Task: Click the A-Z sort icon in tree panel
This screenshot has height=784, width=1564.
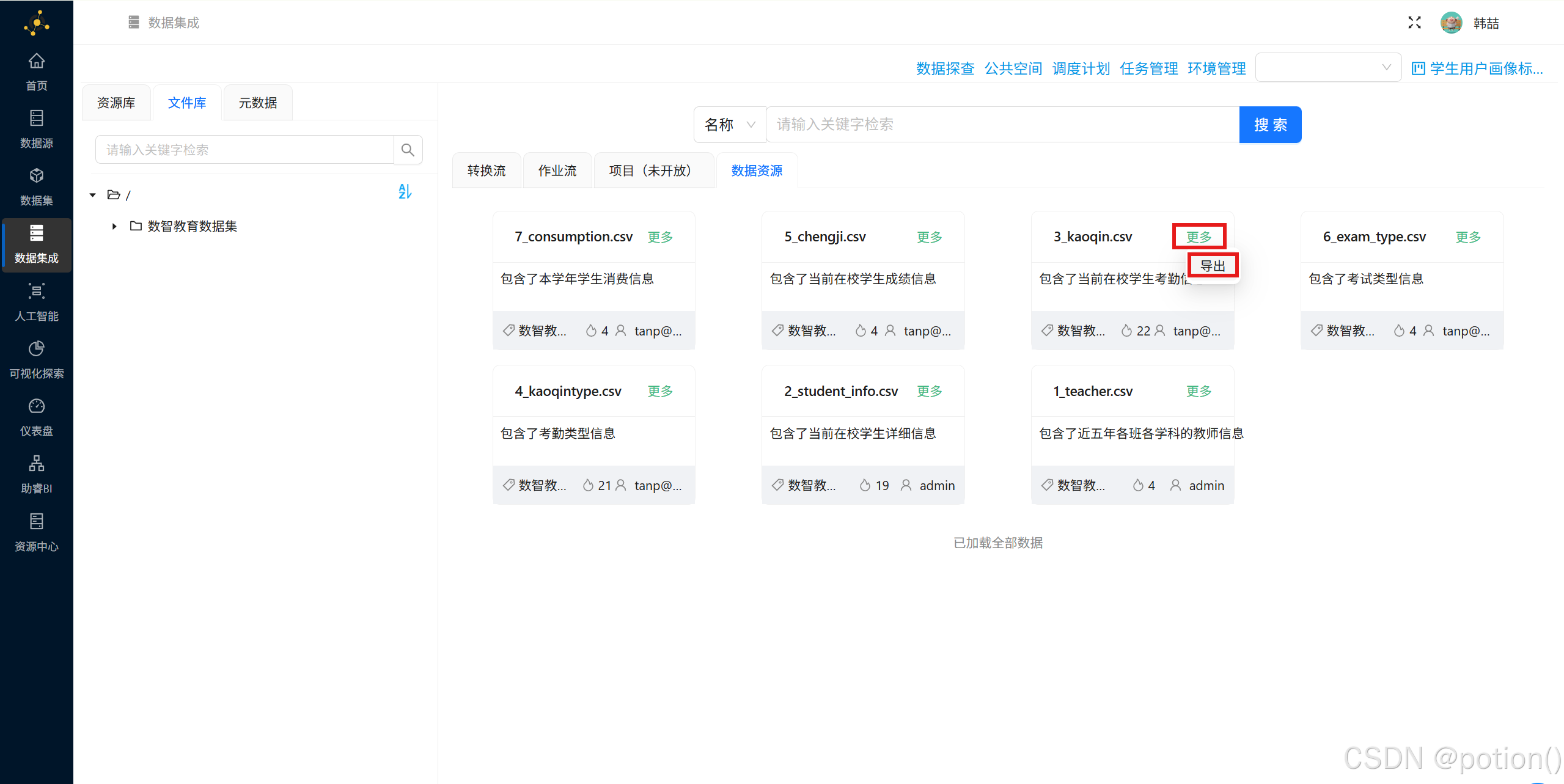Action: pos(405,192)
